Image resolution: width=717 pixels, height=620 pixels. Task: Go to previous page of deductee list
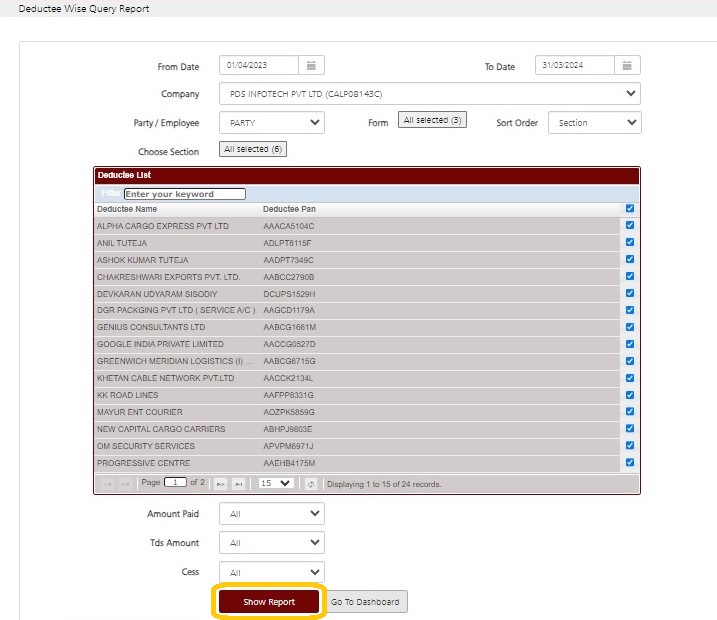click(x=125, y=484)
